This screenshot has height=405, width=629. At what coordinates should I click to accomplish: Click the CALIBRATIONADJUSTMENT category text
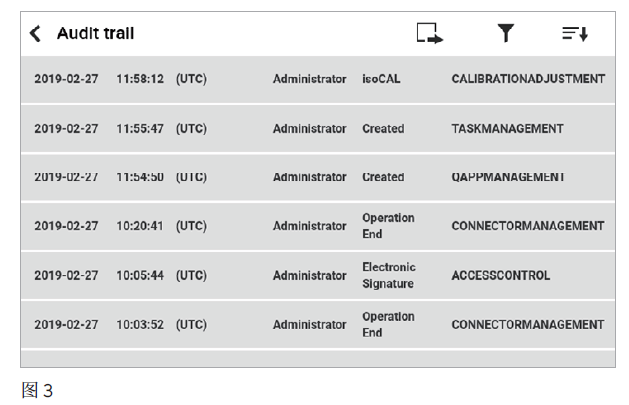tap(528, 79)
